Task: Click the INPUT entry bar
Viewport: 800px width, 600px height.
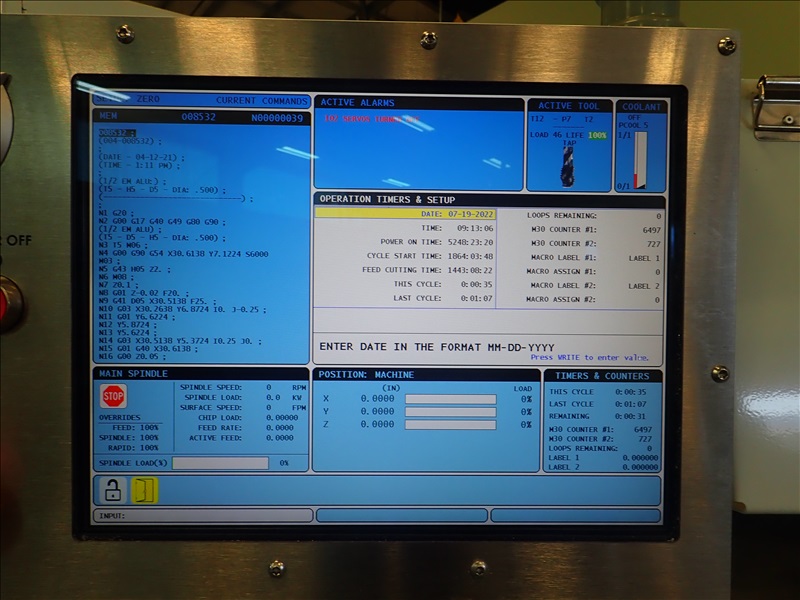Action: [x=203, y=516]
